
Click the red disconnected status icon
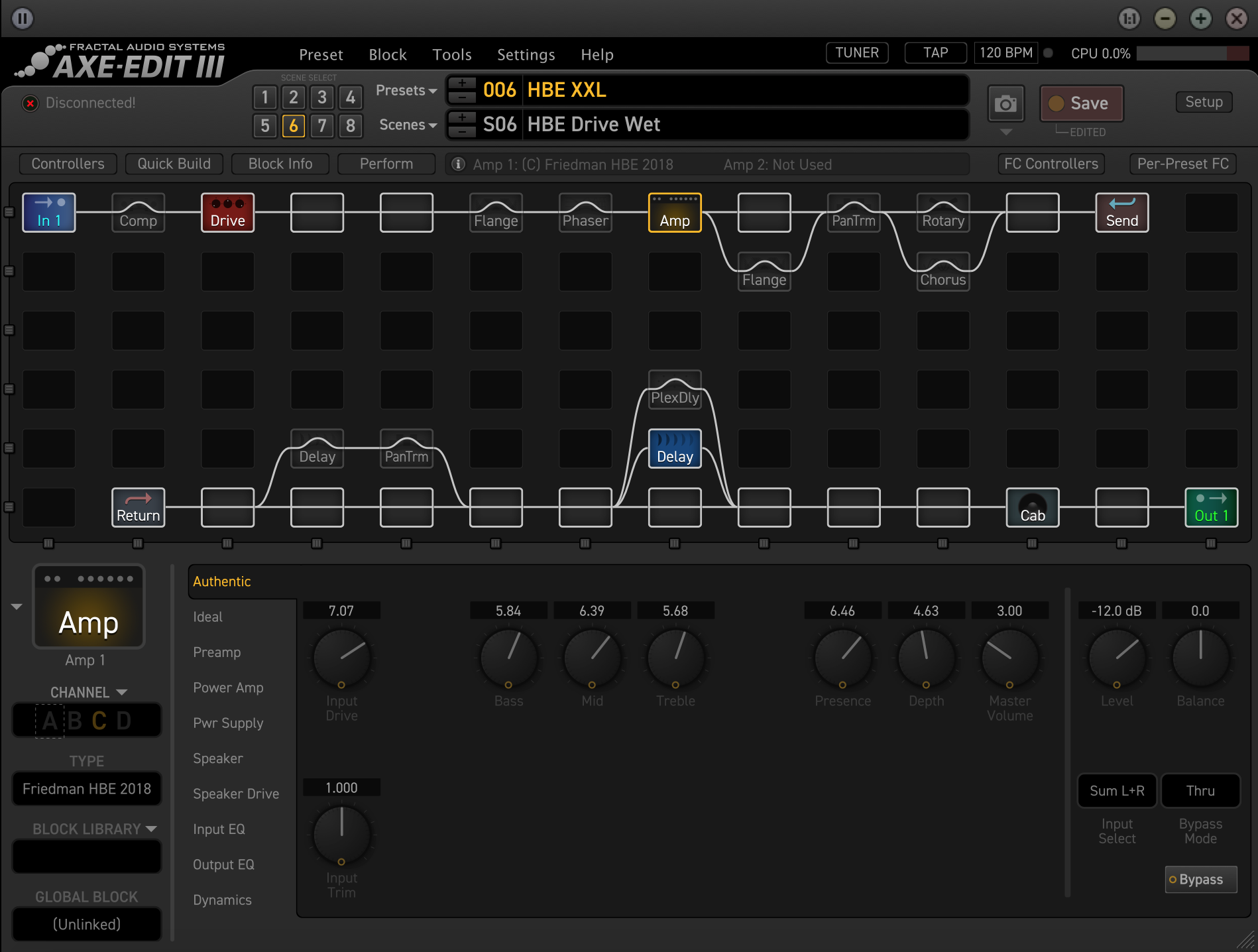pos(30,103)
